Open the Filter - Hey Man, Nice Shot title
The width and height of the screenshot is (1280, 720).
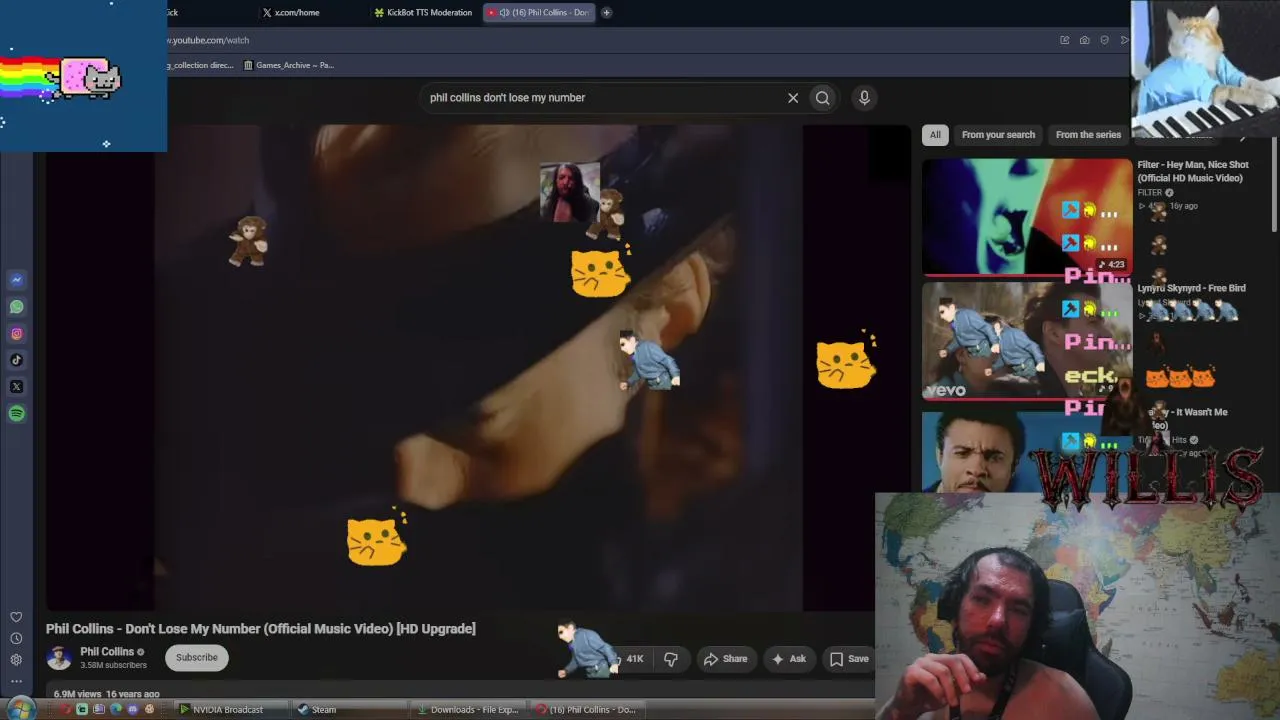click(x=1193, y=171)
